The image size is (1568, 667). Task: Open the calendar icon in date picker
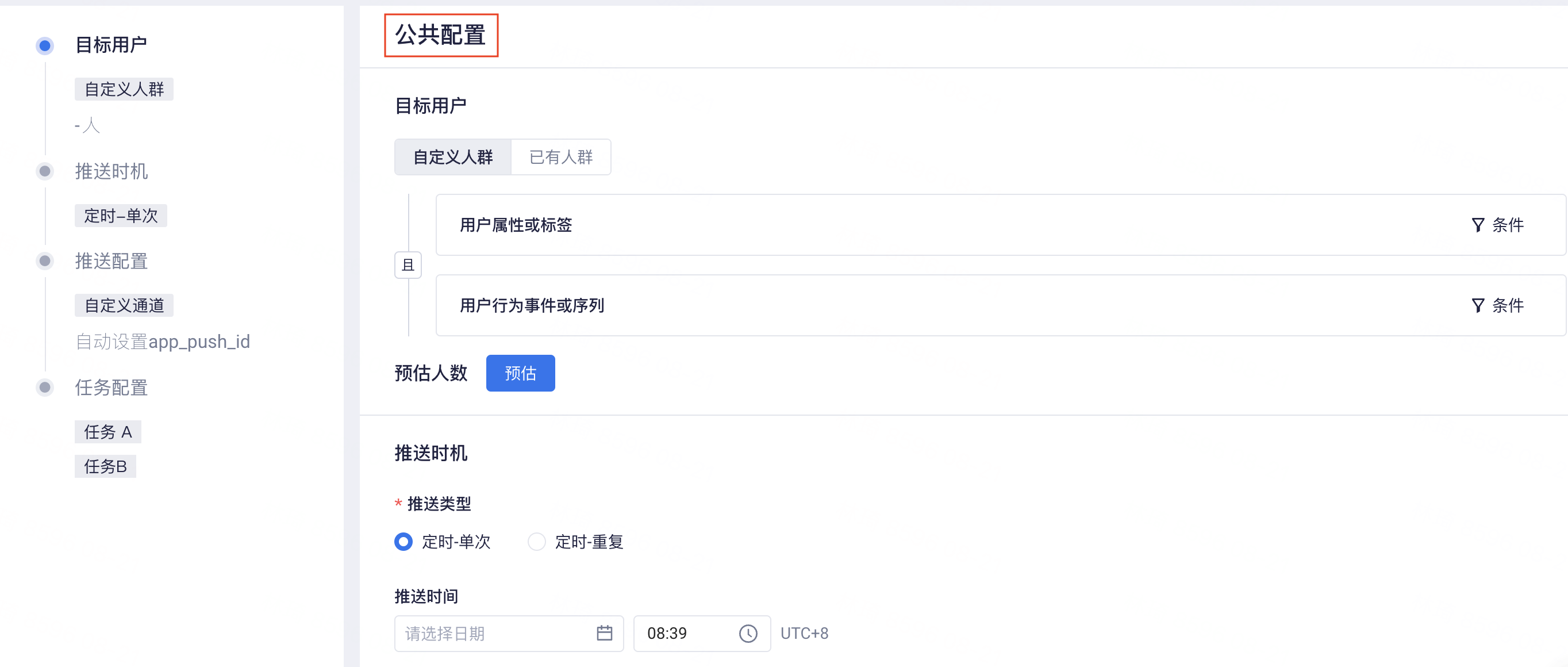point(604,633)
